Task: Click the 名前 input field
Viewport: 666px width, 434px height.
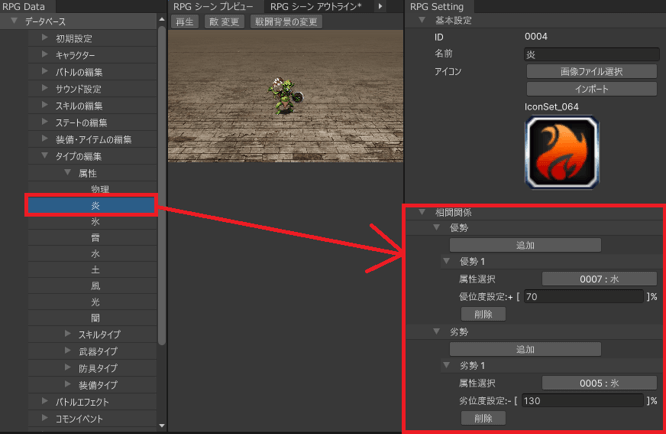Action: click(590, 54)
